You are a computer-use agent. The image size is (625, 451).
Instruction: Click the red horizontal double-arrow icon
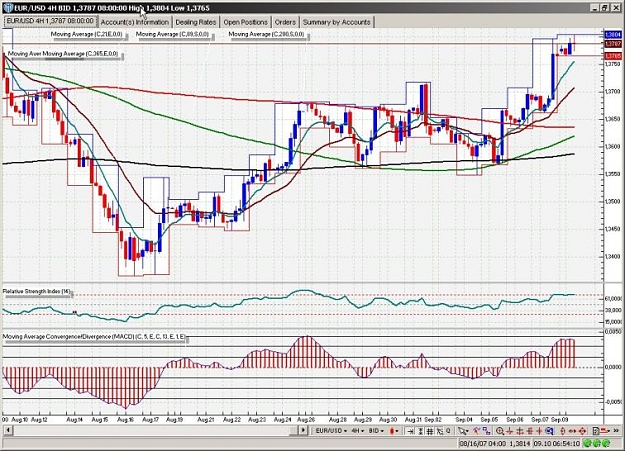coord(572,431)
